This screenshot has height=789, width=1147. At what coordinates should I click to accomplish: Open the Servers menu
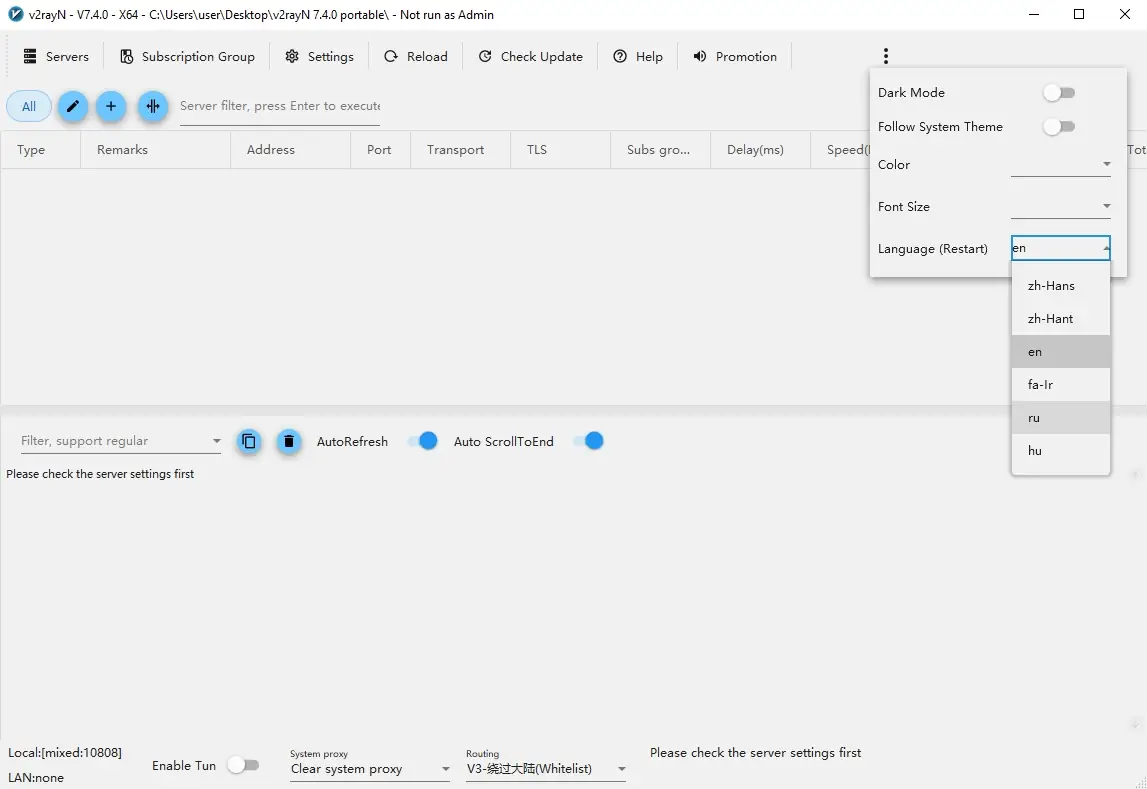(56, 57)
